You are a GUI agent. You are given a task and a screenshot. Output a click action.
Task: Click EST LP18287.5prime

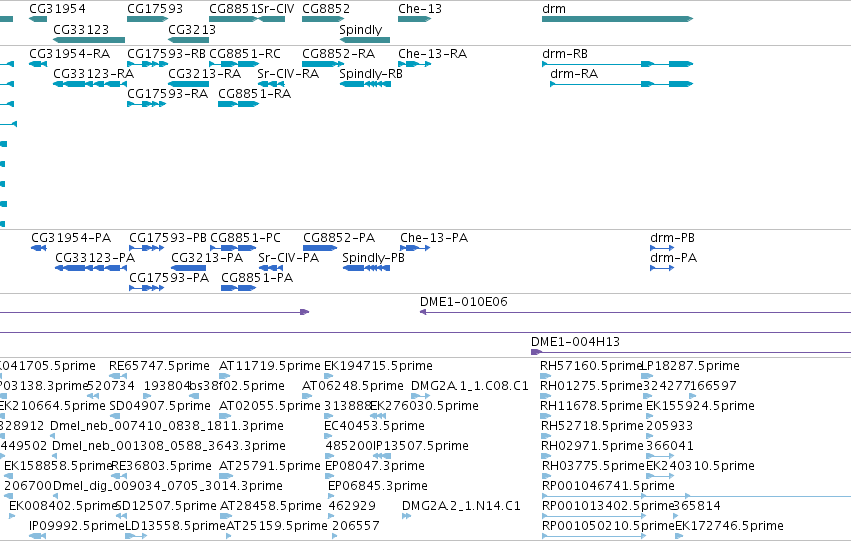click(x=647, y=376)
